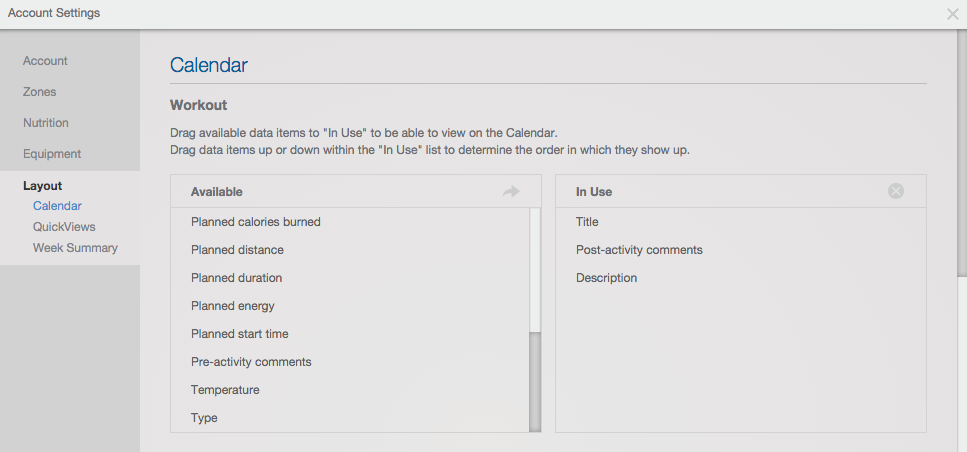Open the Zones settings section
Viewport: 967px width, 452px height.
click(39, 92)
